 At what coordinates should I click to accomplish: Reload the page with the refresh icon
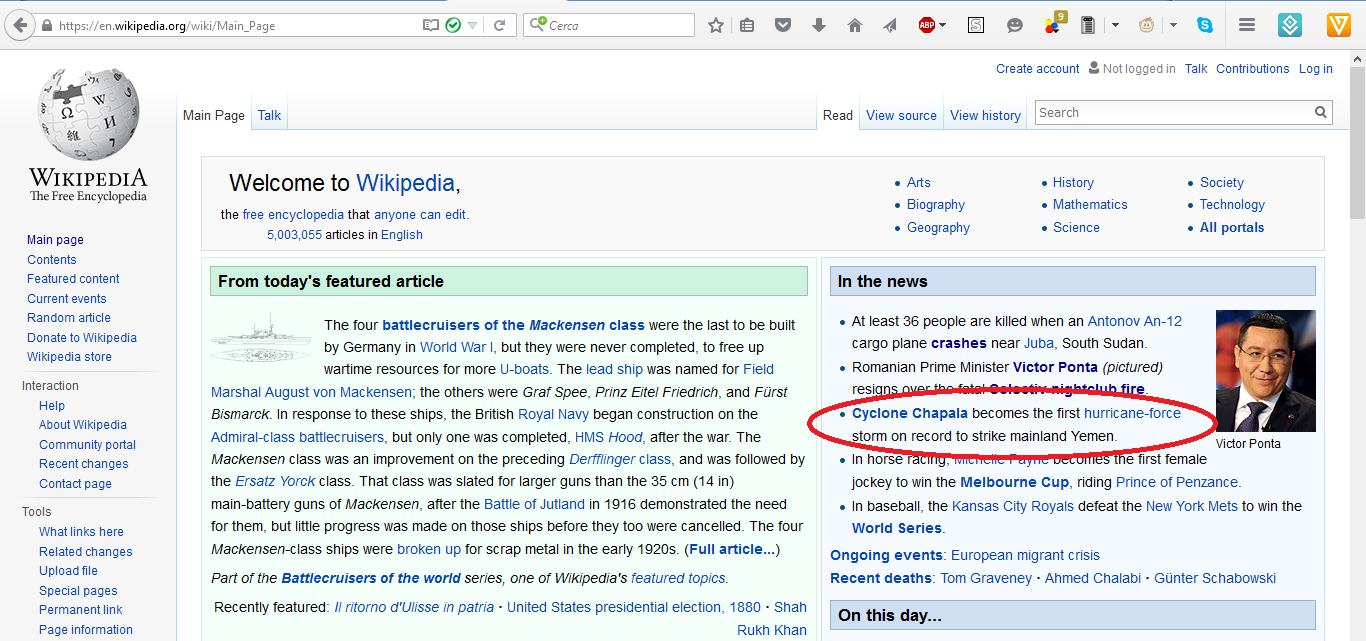[x=499, y=25]
